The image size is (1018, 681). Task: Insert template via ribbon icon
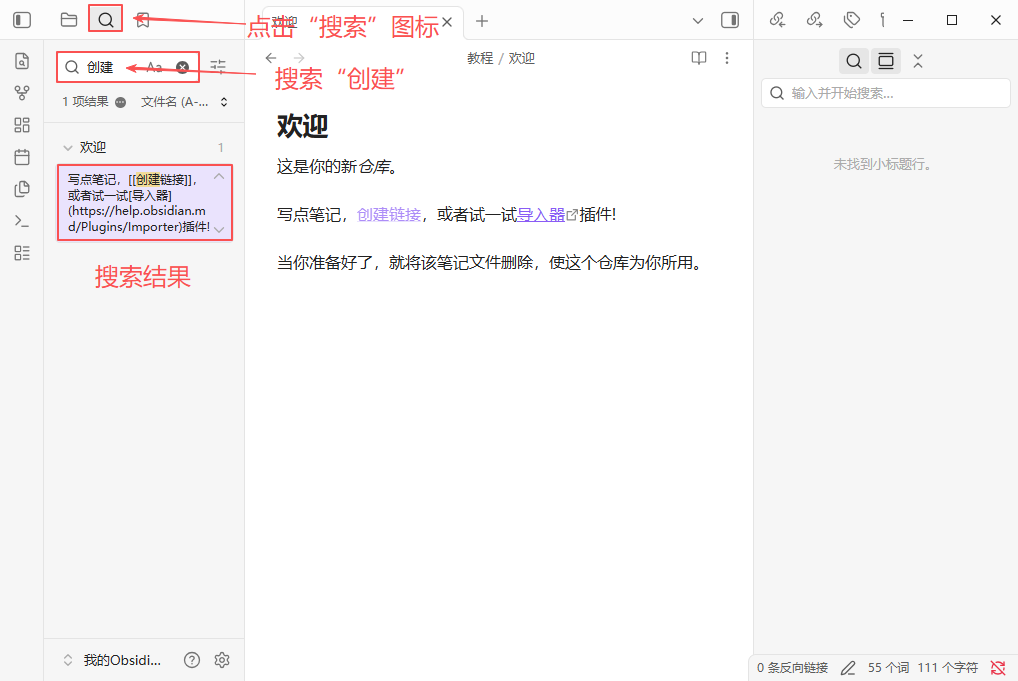tap(22, 189)
